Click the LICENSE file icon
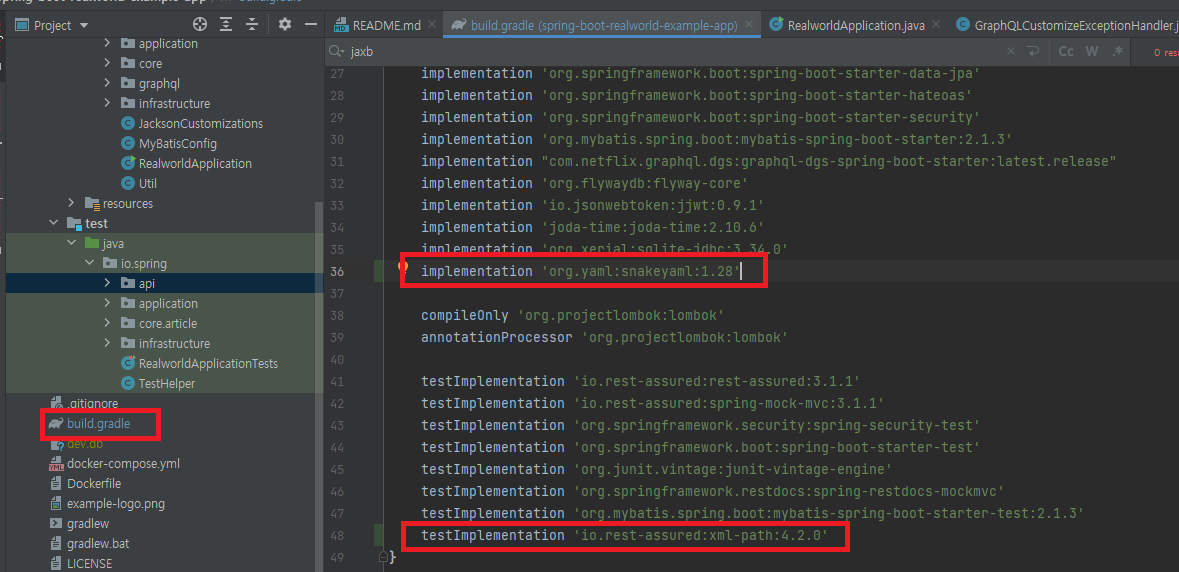1179x572 pixels. coord(56,563)
